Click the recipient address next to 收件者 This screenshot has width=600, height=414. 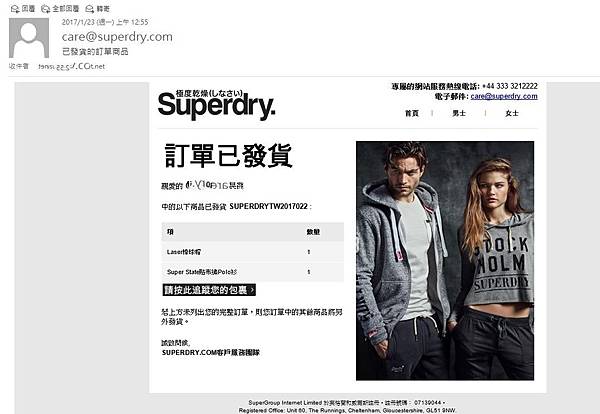72,66
